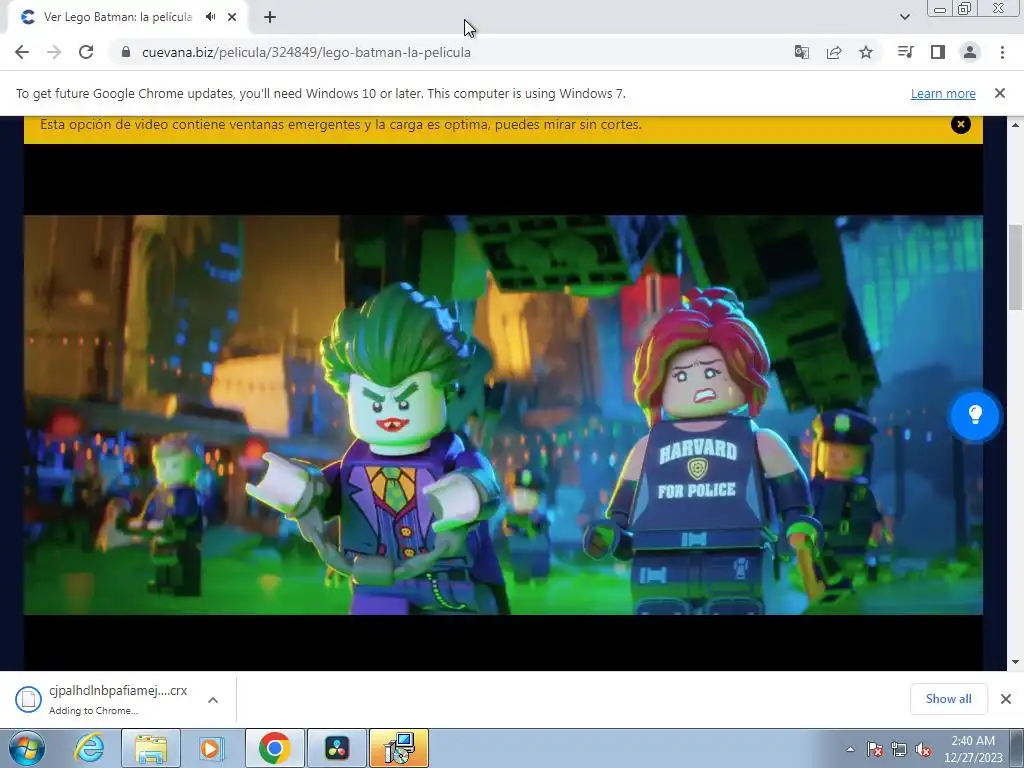Minimize the Chrome window

click(x=940, y=8)
